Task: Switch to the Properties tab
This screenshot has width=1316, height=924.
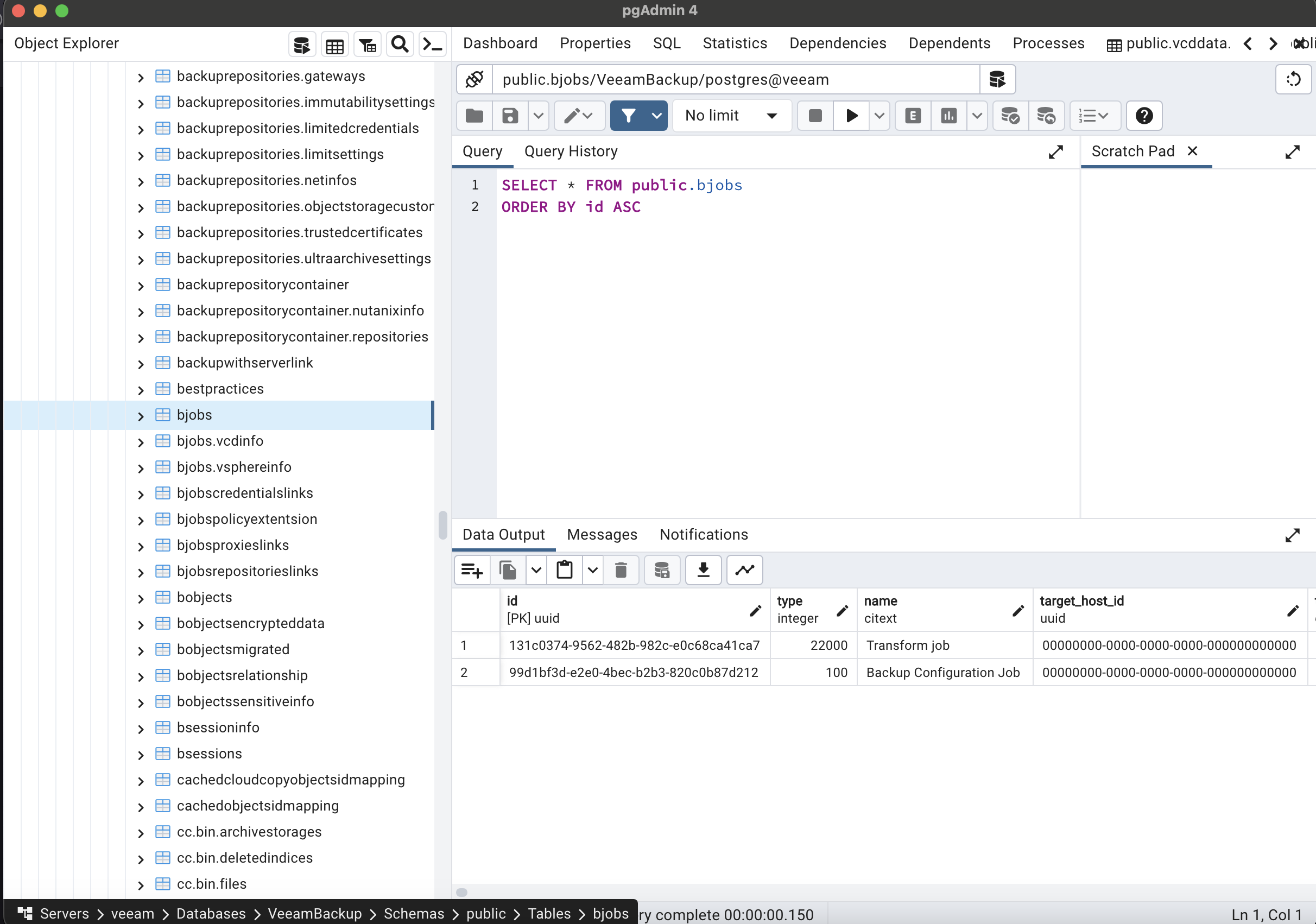Action: 595,43
